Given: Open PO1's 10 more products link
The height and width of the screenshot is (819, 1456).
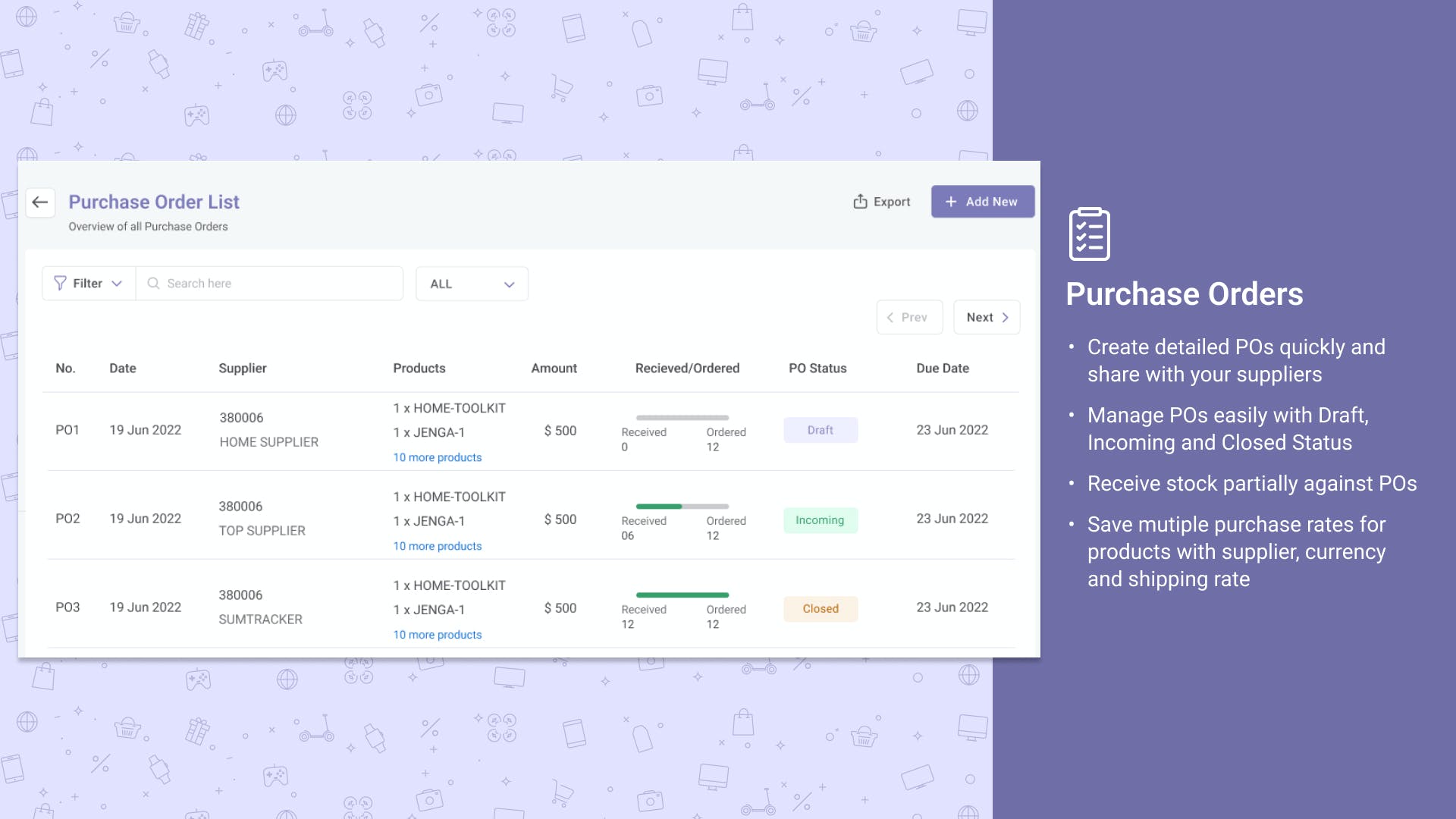Looking at the screenshot, I should pyautogui.click(x=437, y=457).
